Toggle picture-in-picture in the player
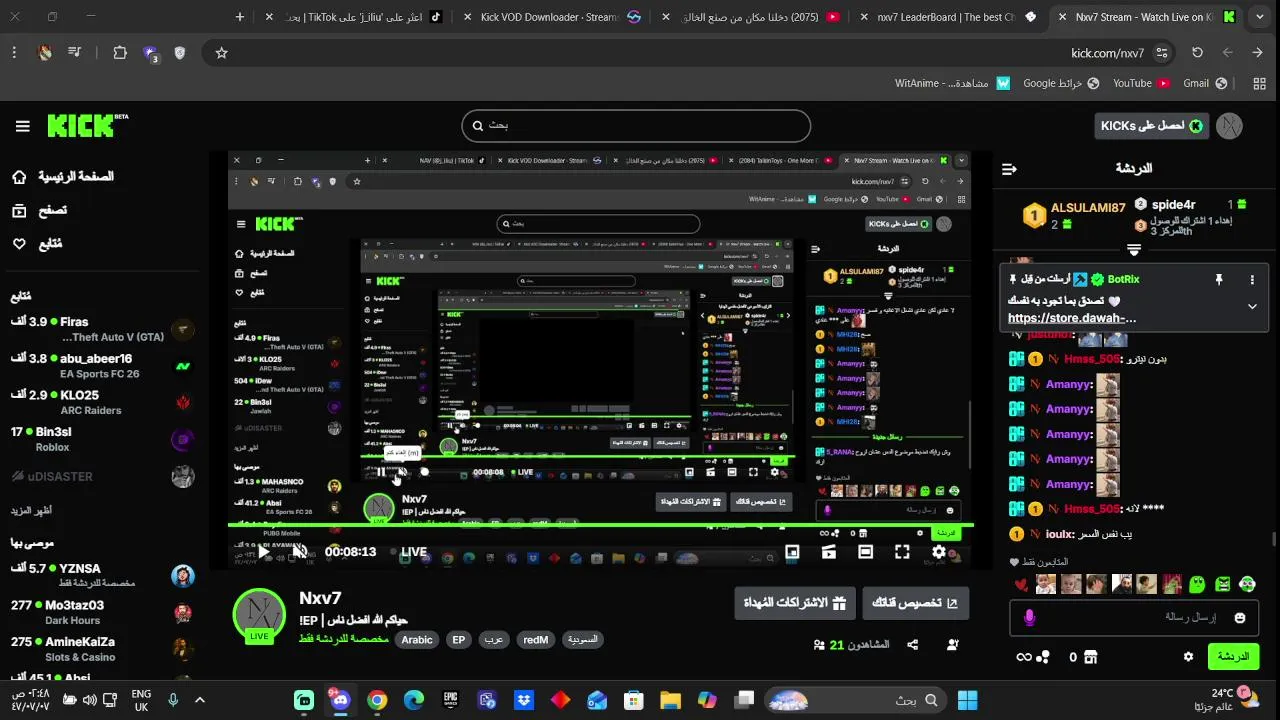The height and width of the screenshot is (720, 1280). (x=792, y=552)
